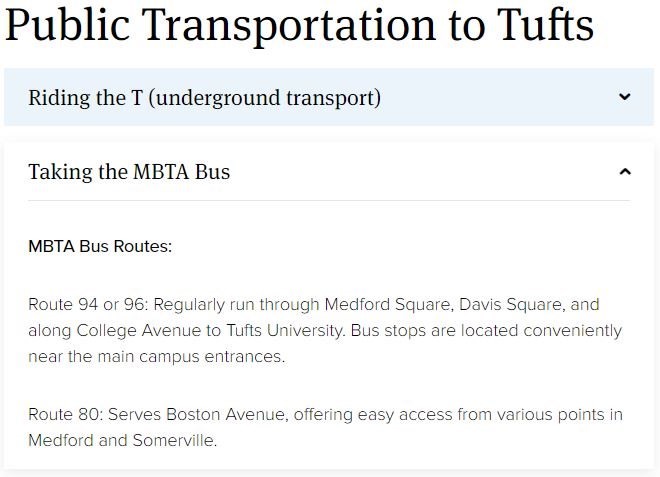
Task: Open the Riding the T accordion header
Action: [204, 98]
